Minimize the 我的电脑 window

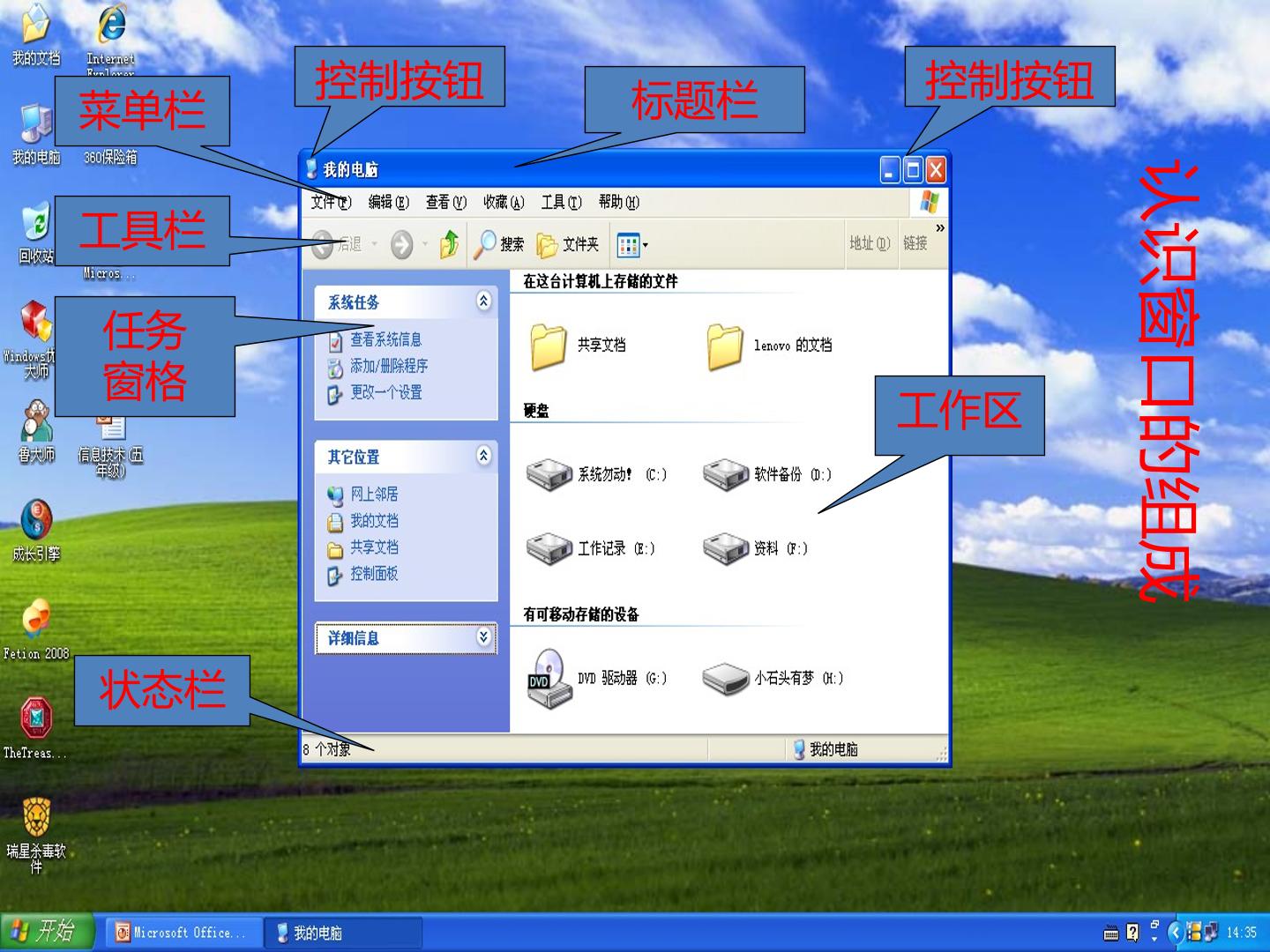890,169
